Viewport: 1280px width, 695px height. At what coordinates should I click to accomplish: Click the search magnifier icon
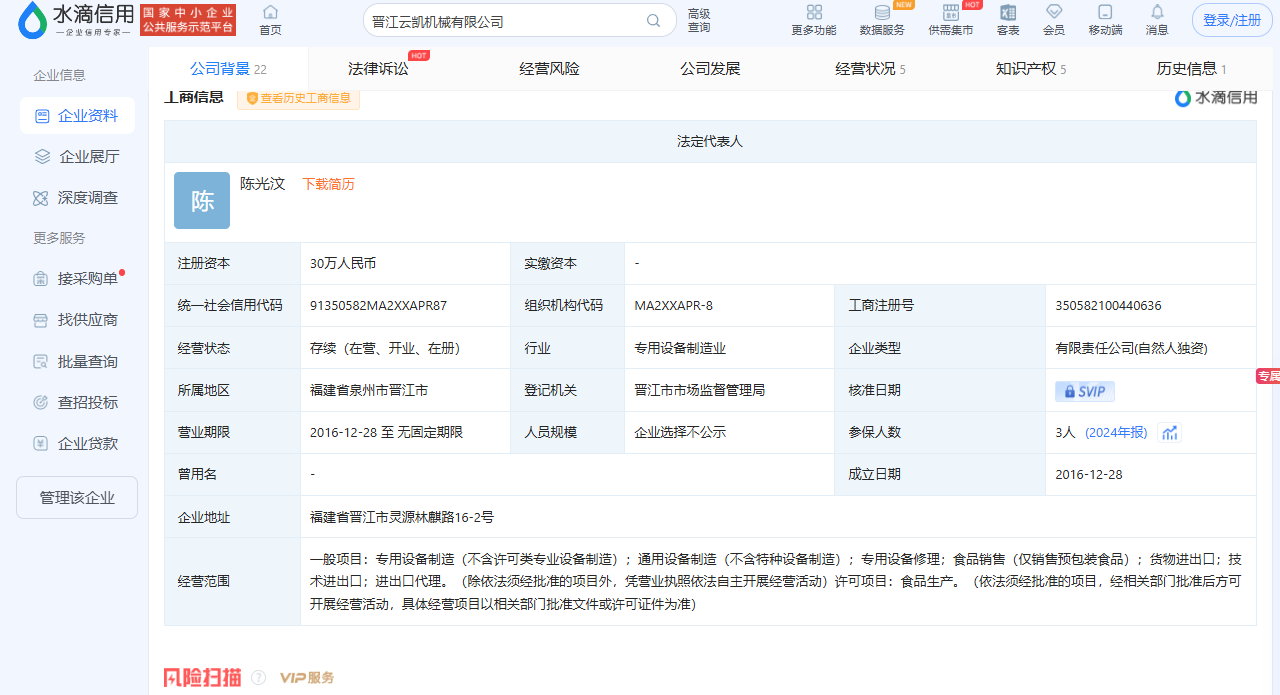[x=654, y=21]
